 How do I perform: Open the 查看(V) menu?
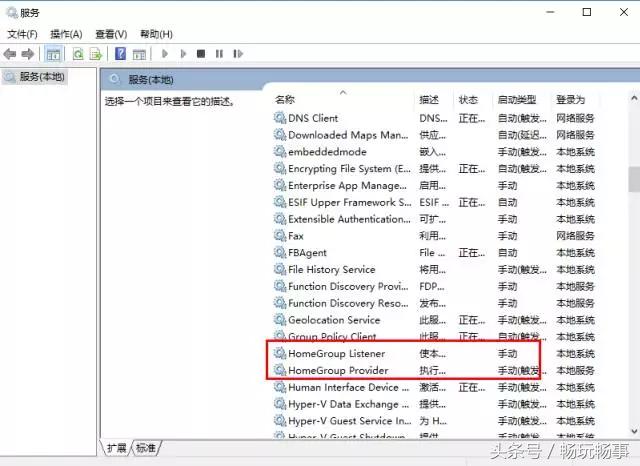coord(111,34)
